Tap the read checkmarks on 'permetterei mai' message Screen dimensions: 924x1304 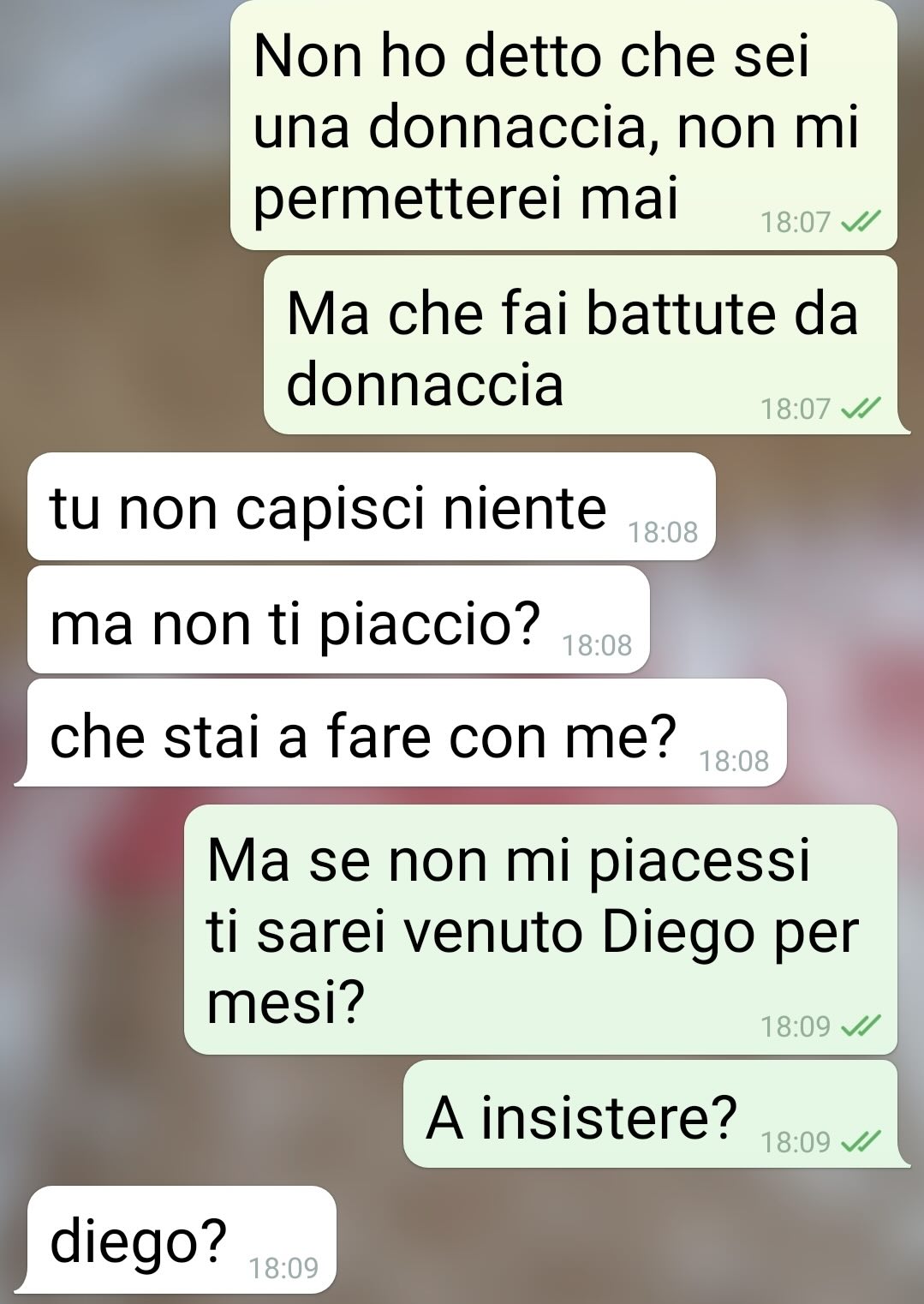(861, 223)
